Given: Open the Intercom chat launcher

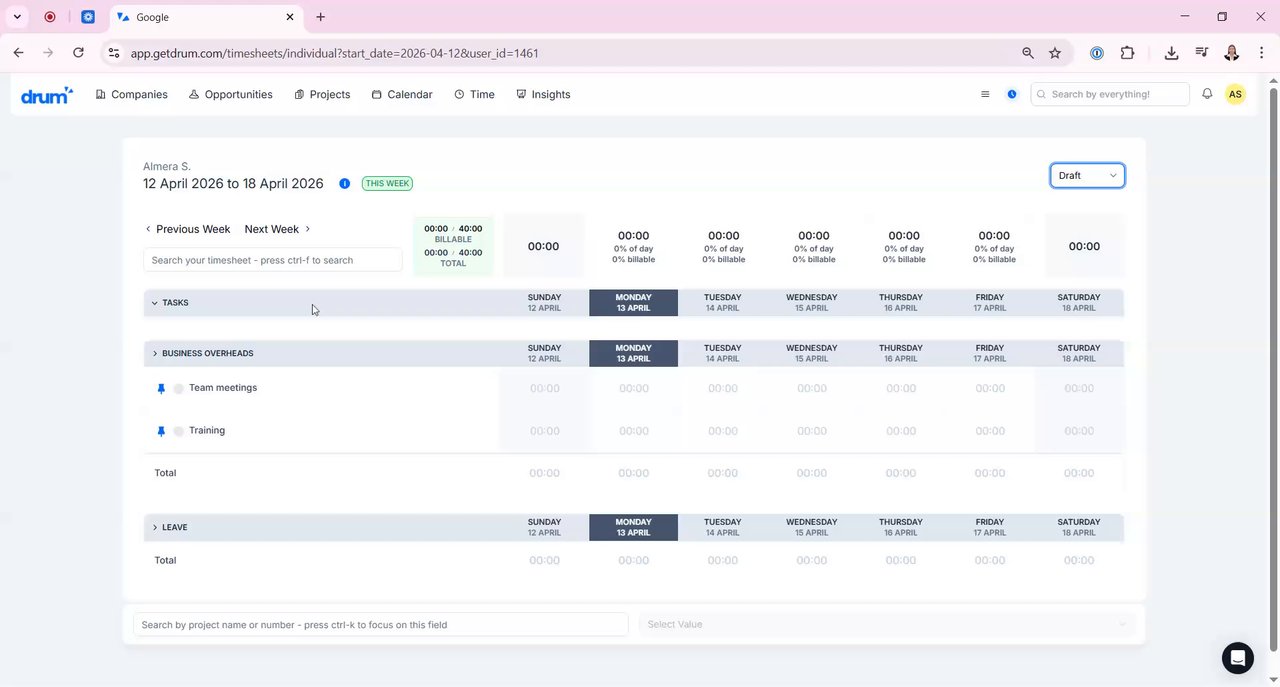Looking at the screenshot, I should coord(1238,658).
